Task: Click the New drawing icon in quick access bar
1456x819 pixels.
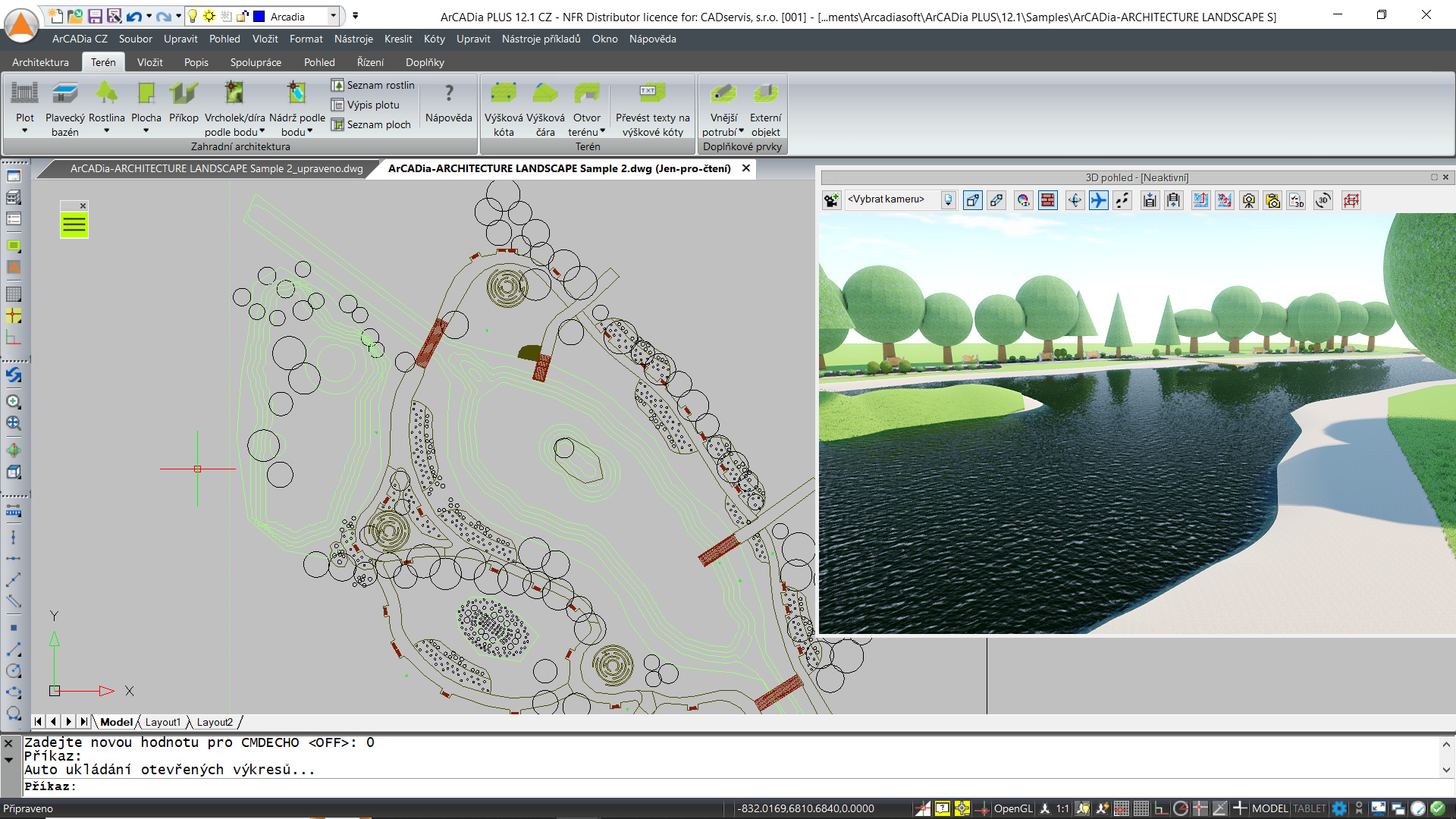Action: [55, 16]
